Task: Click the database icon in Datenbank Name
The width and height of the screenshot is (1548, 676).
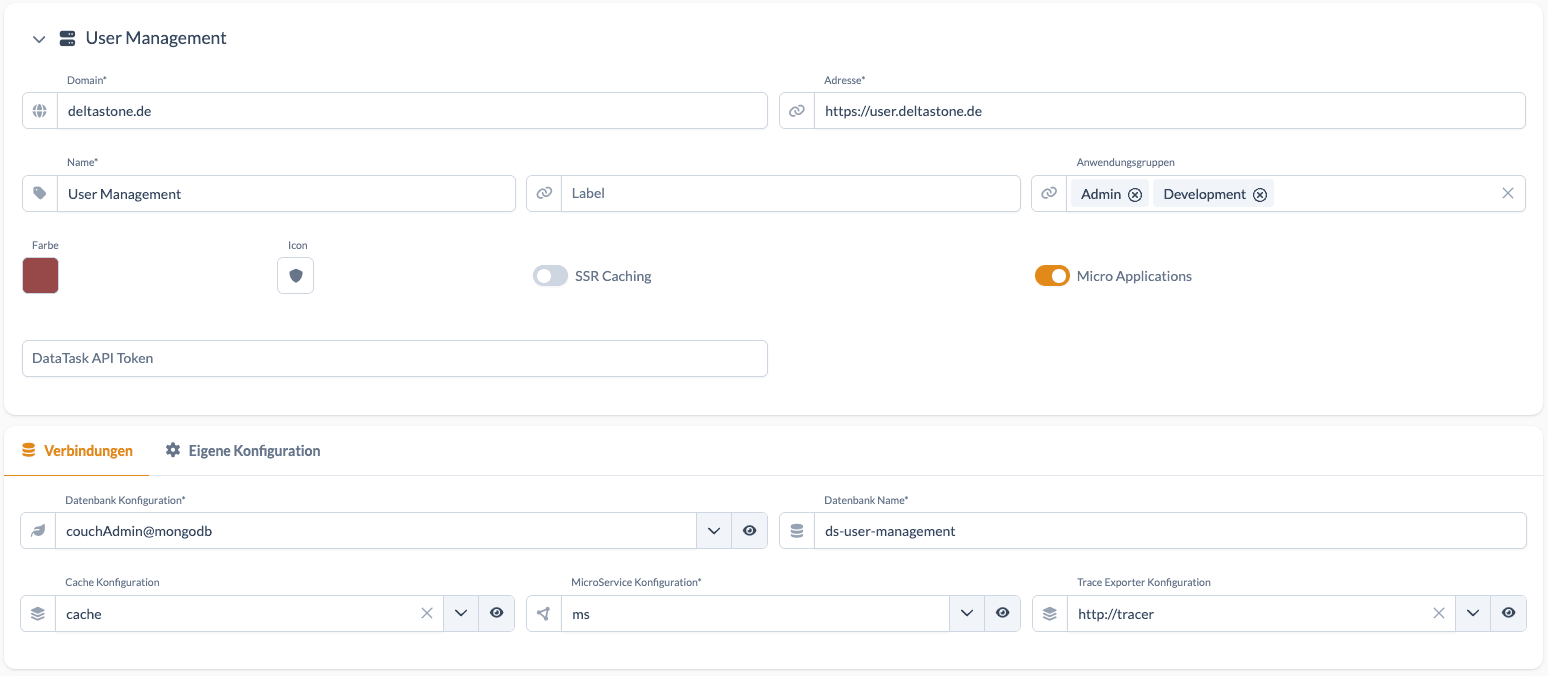Action: 797,531
